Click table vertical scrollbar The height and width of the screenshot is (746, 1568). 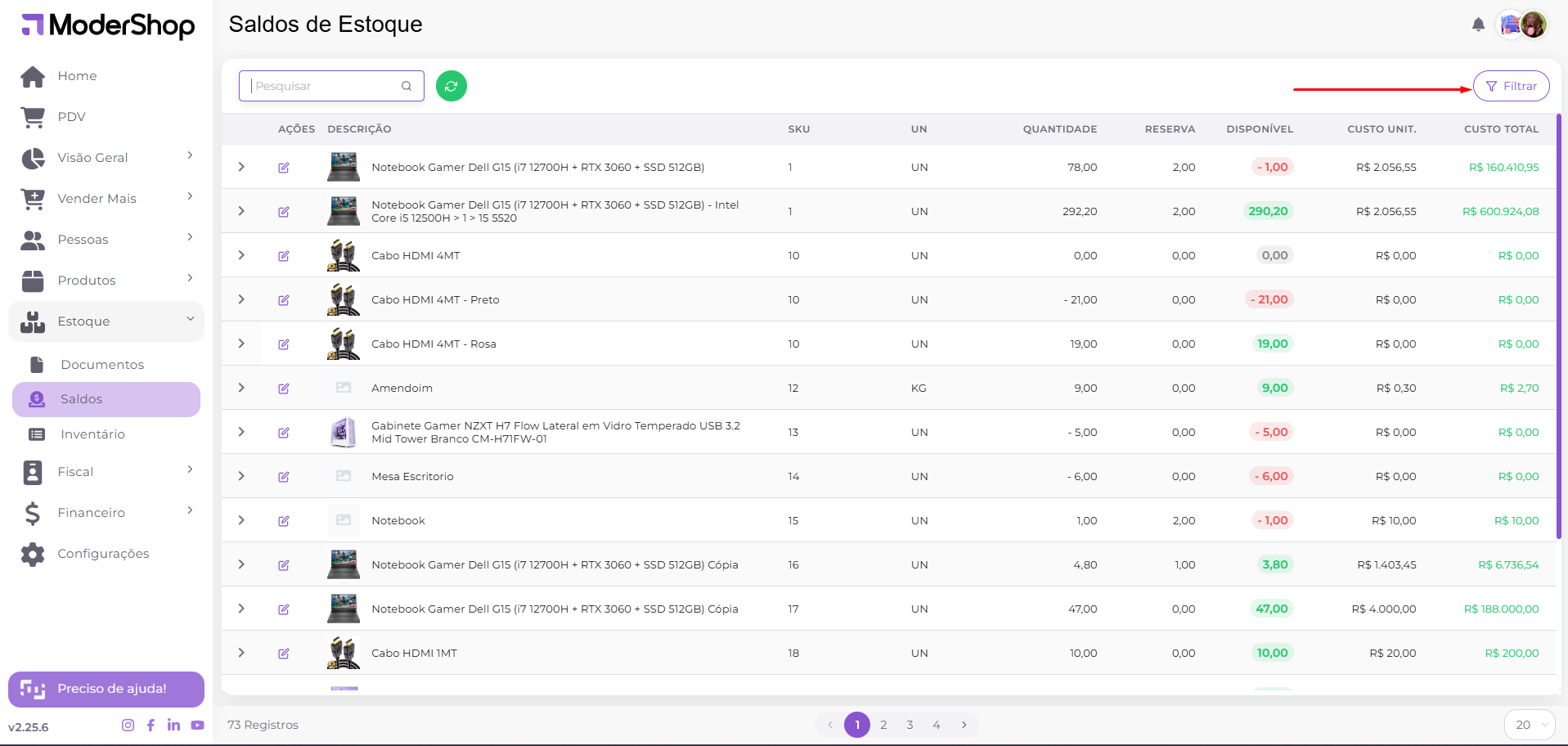(1559, 327)
